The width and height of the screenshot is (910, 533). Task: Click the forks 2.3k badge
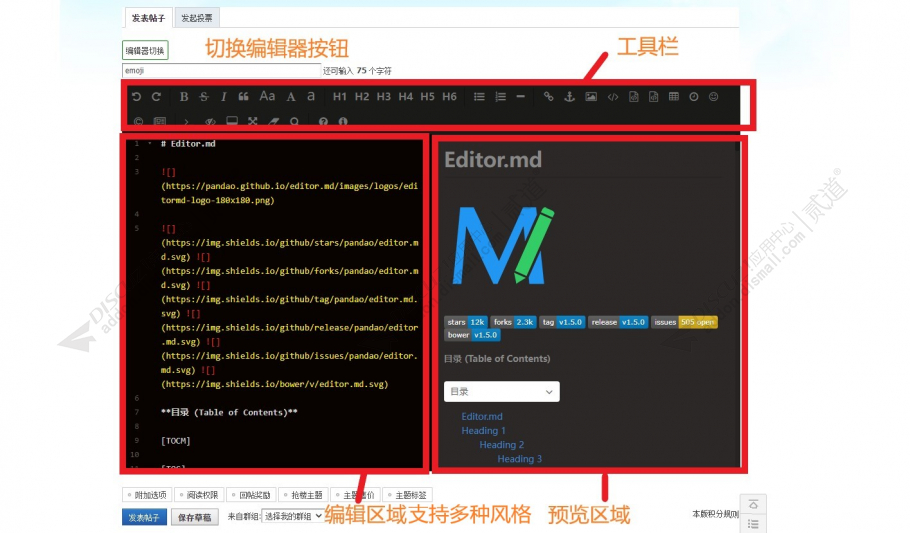513,322
